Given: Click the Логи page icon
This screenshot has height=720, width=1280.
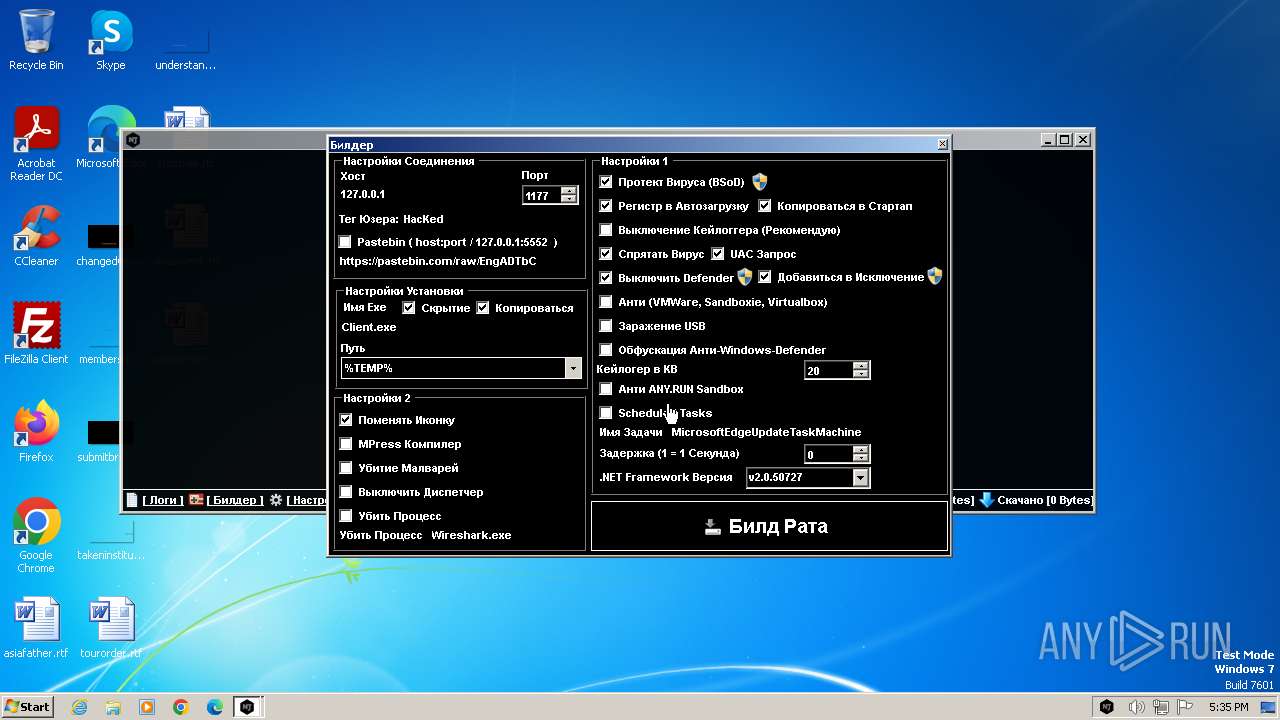Looking at the screenshot, I should point(132,499).
